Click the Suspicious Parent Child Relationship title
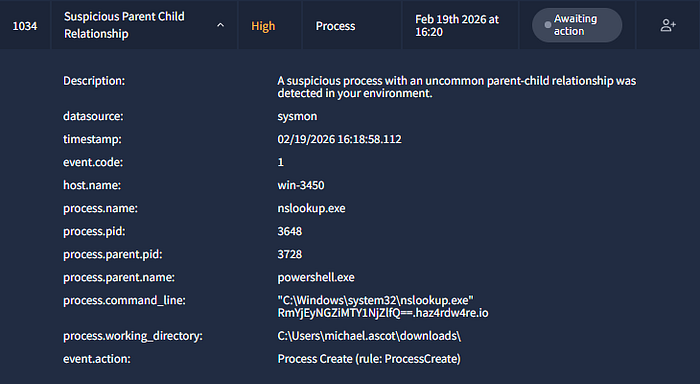700x384 pixels. 124,25
